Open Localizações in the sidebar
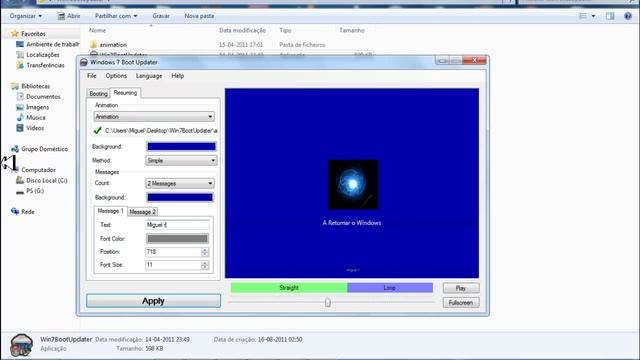This screenshot has width=640, height=360. 42,55
